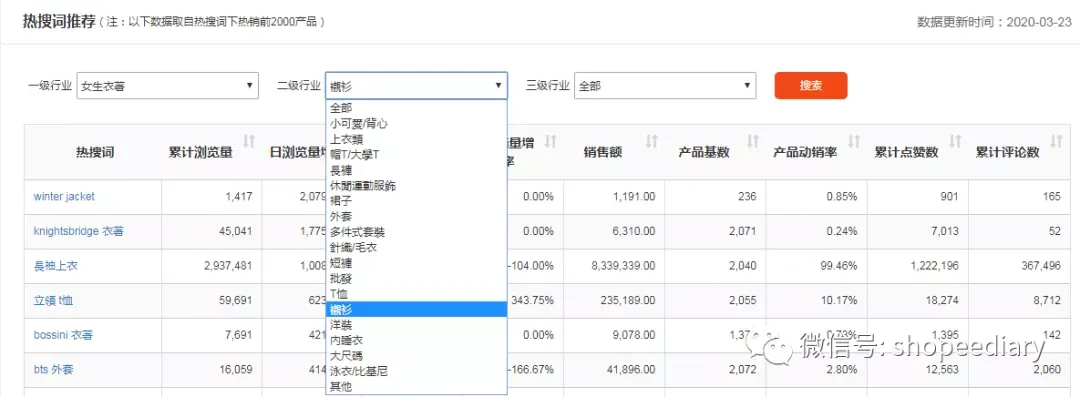Sort by 累计评论数 column arrows

(1057, 141)
